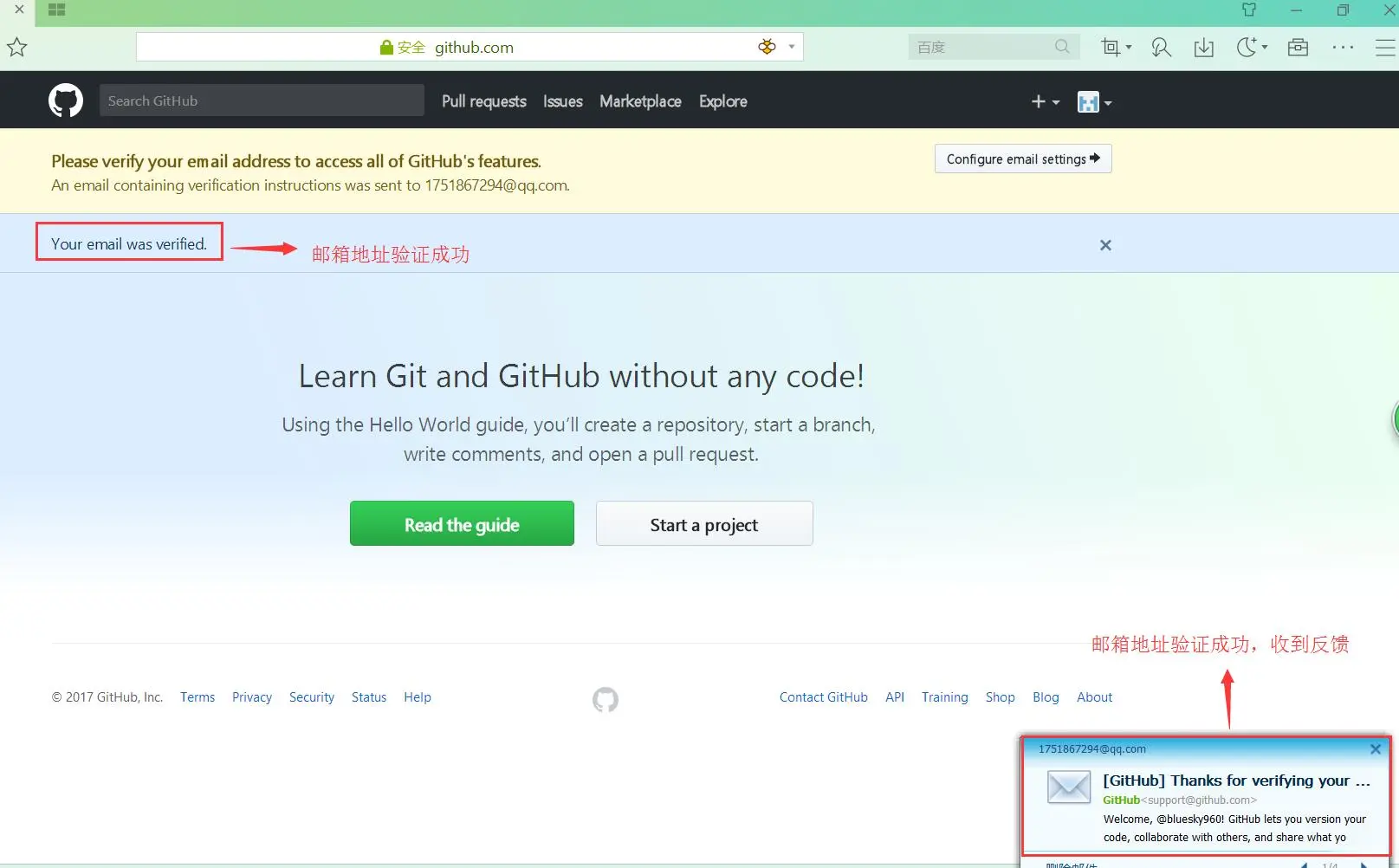The image size is (1399, 868).
Task: Open the Security footer link
Action: 312,697
